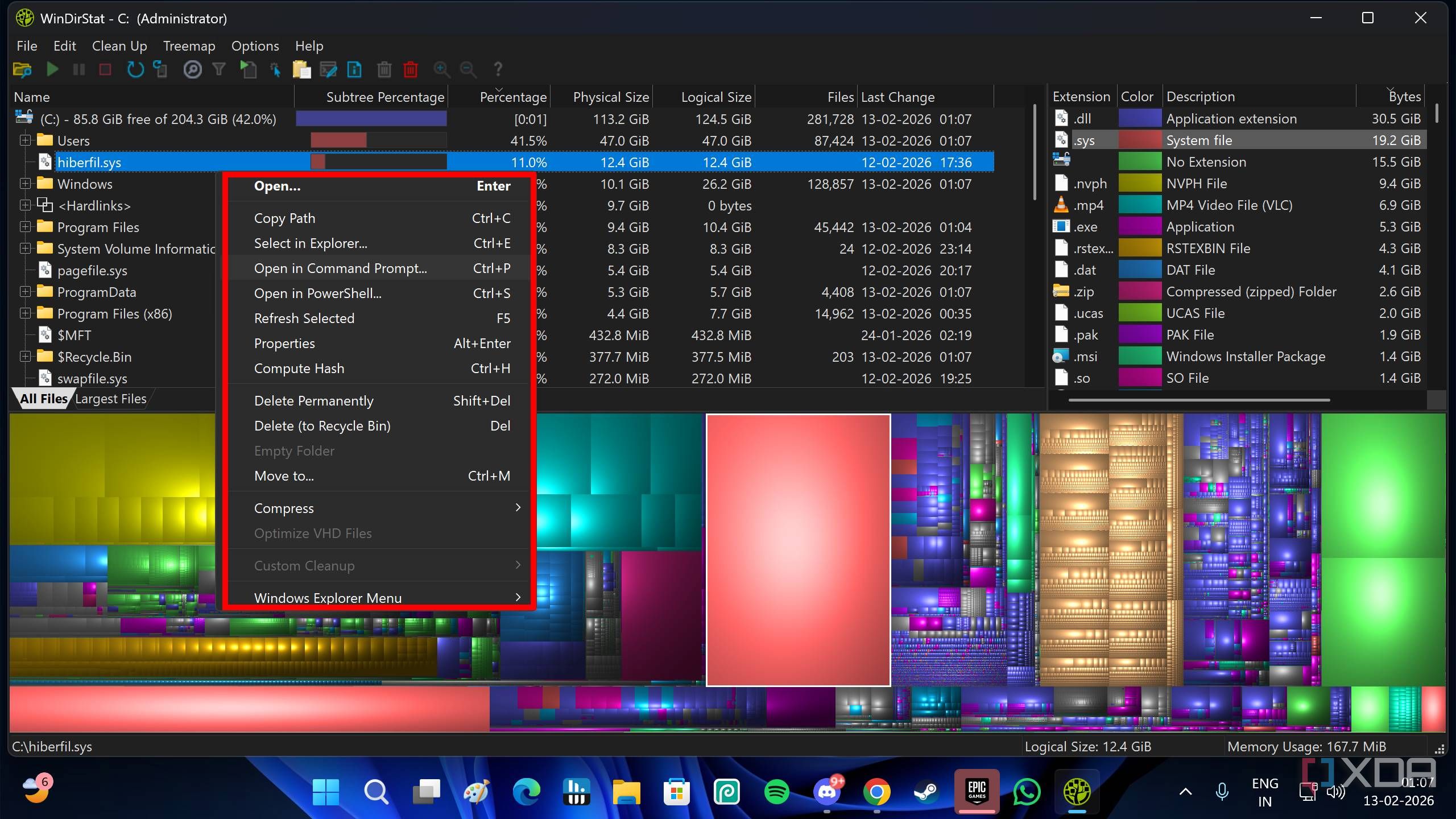Click the Suspend pause toolbar icon
Image resolution: width=1456 pixels, height=819 pixels.
click(79, 69)
